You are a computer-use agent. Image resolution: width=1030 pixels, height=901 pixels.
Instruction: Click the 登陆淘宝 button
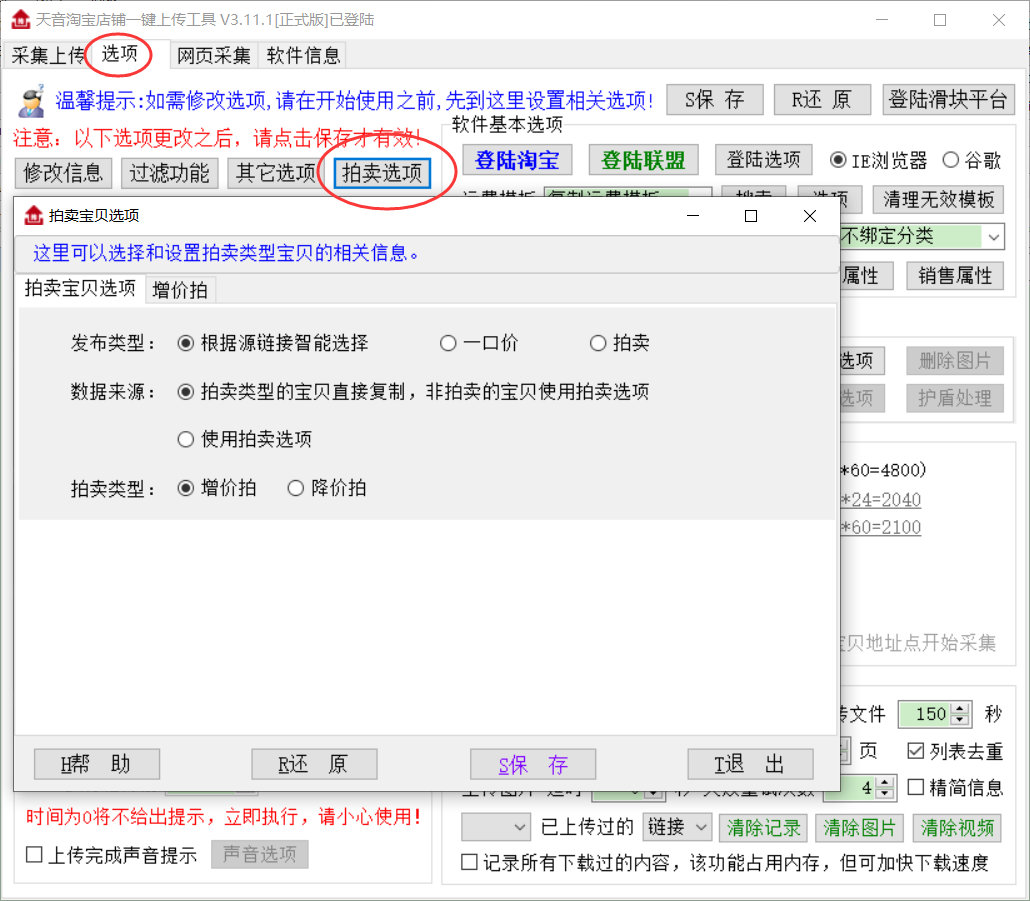(x=516, y=160)
